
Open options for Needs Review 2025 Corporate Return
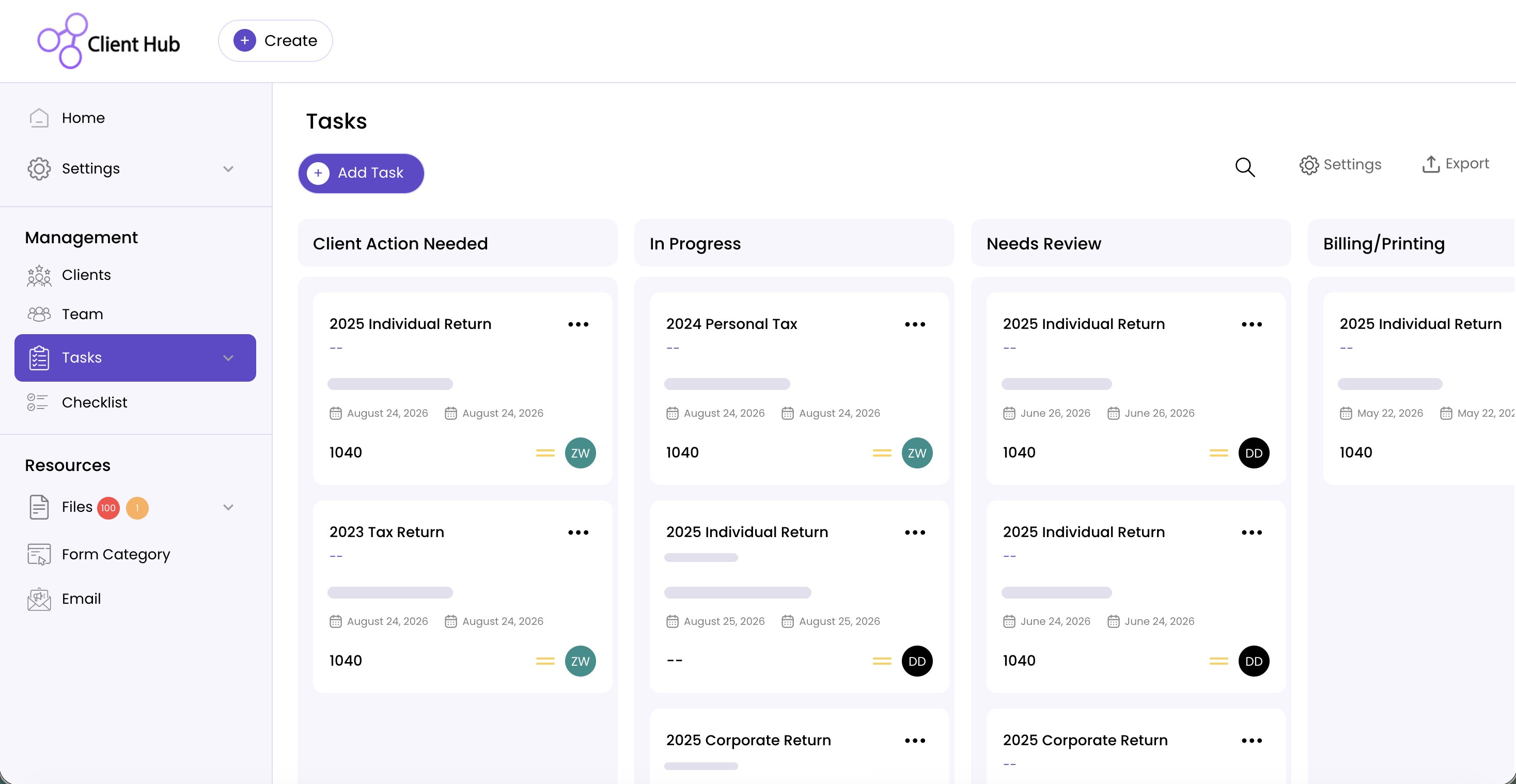1251,741
